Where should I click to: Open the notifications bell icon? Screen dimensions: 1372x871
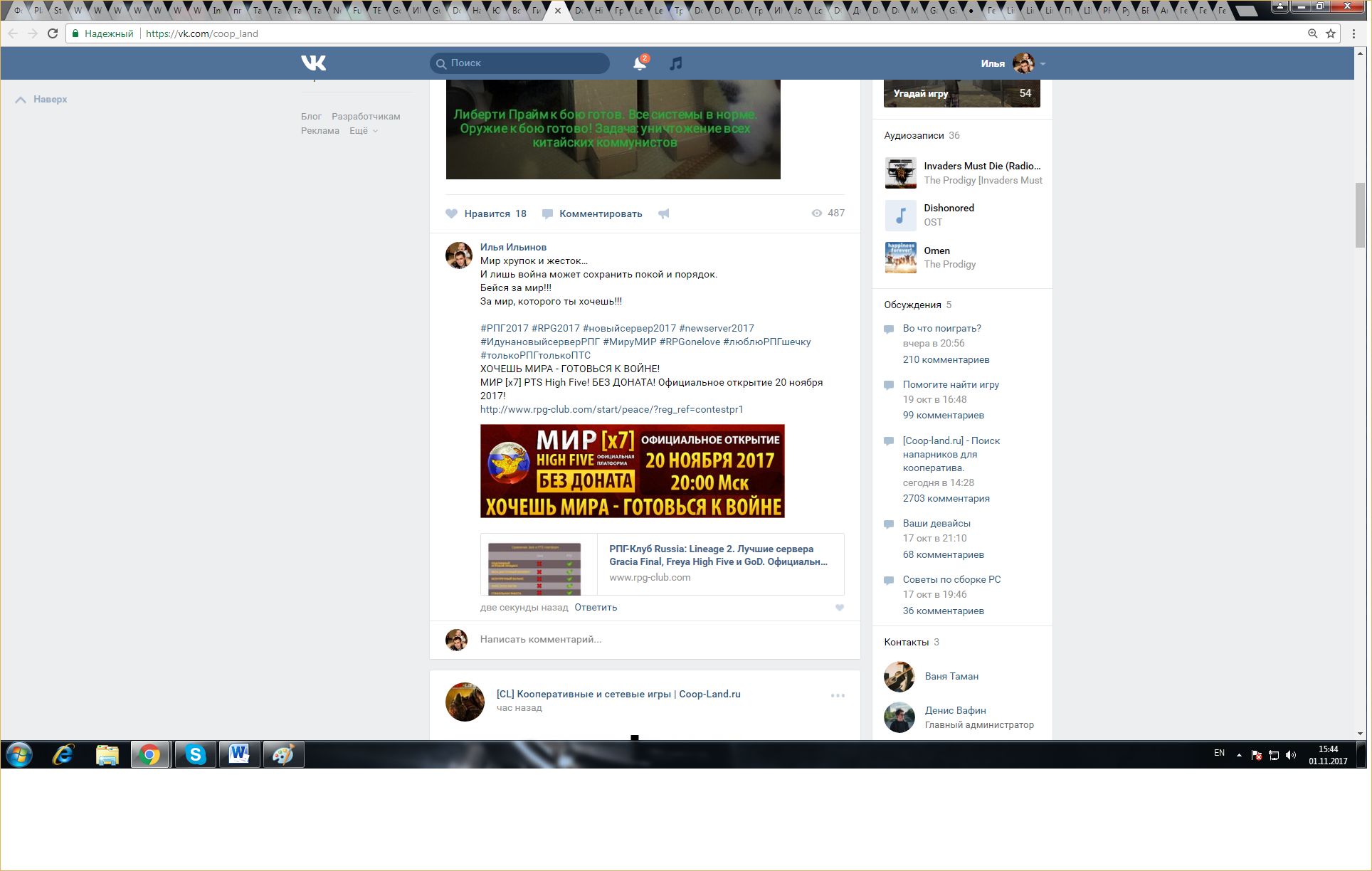point(639,63)
